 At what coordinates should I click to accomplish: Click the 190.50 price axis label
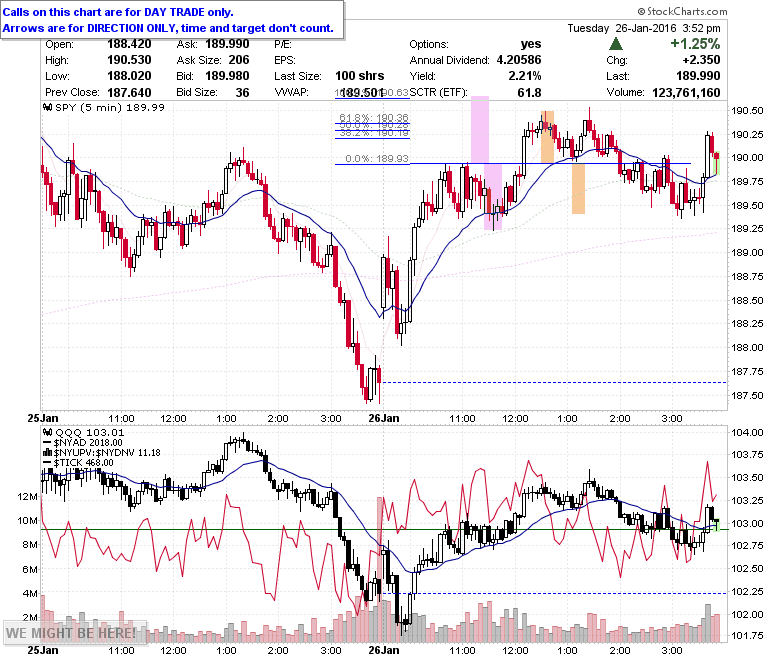pyautogui.click(x=747, y=110)
